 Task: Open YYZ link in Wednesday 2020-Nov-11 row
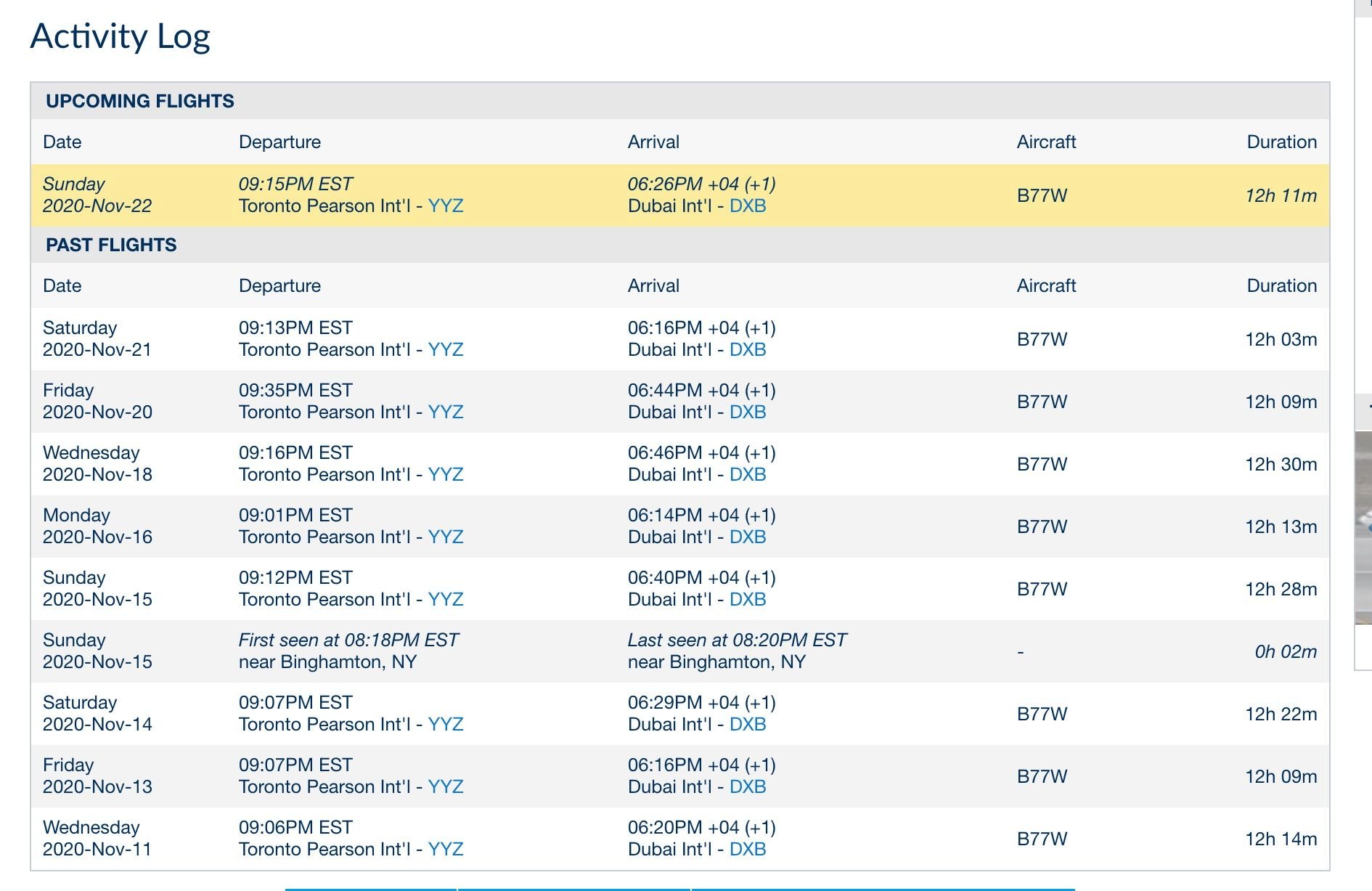445,850
